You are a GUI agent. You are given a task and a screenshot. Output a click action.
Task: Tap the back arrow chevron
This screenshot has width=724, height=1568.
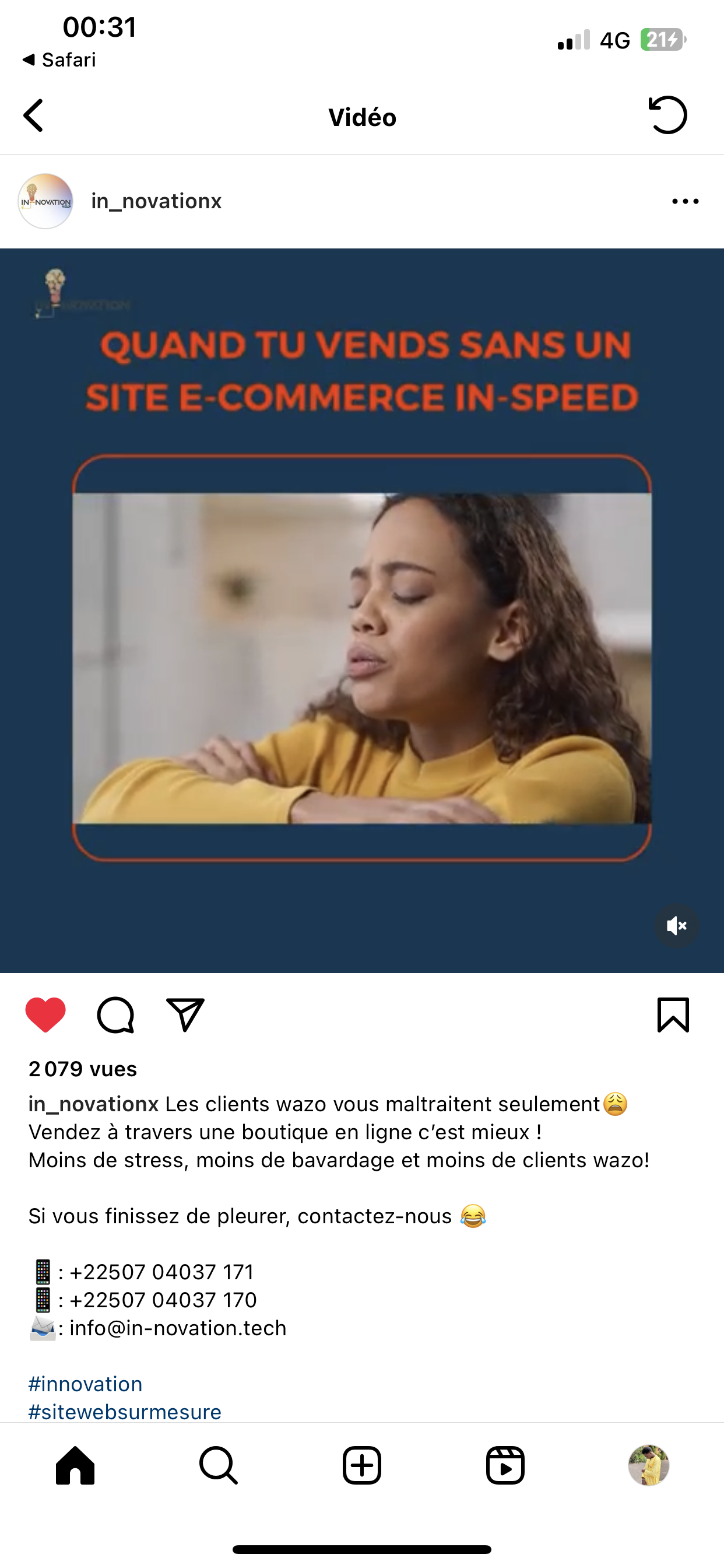pyautogui.click(x=33, y=116)
